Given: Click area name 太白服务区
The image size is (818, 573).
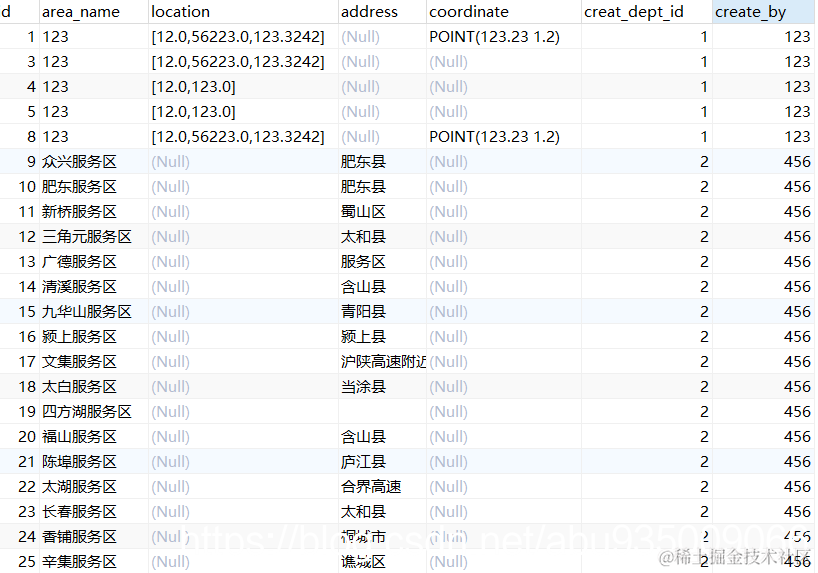Looking at the screenshot, I should pyautogui.click(x=79, y=387).
